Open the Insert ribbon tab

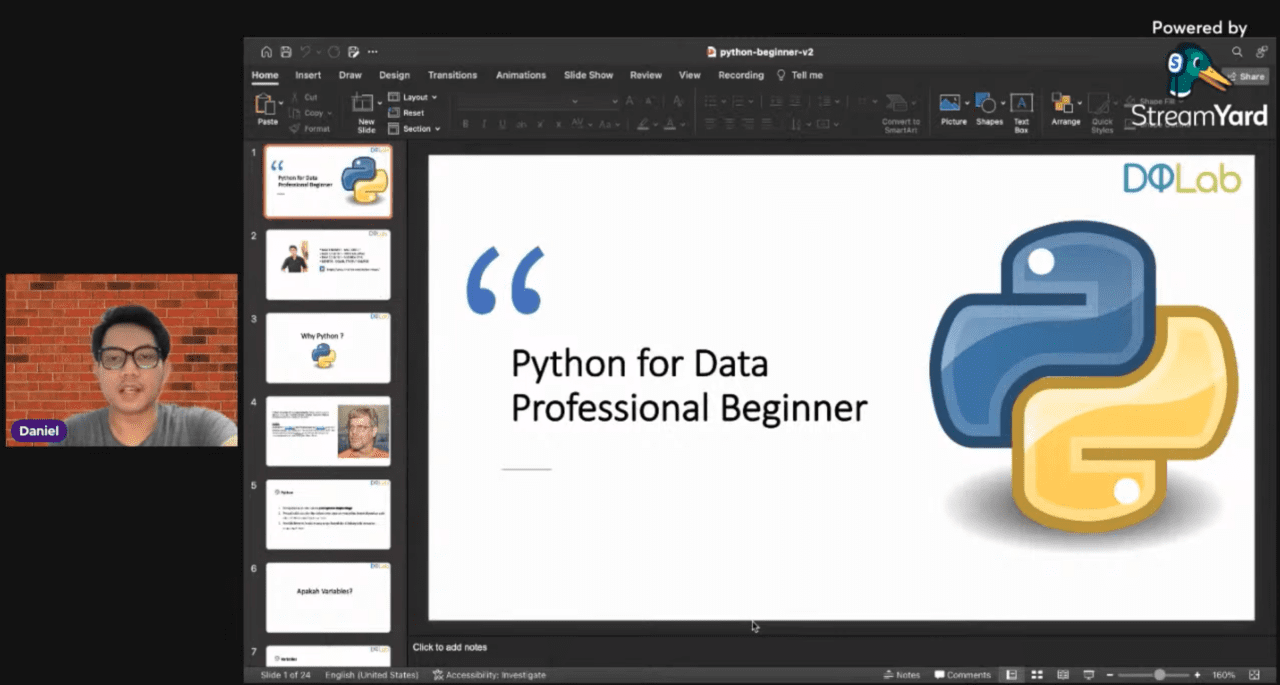pos(307,75)
